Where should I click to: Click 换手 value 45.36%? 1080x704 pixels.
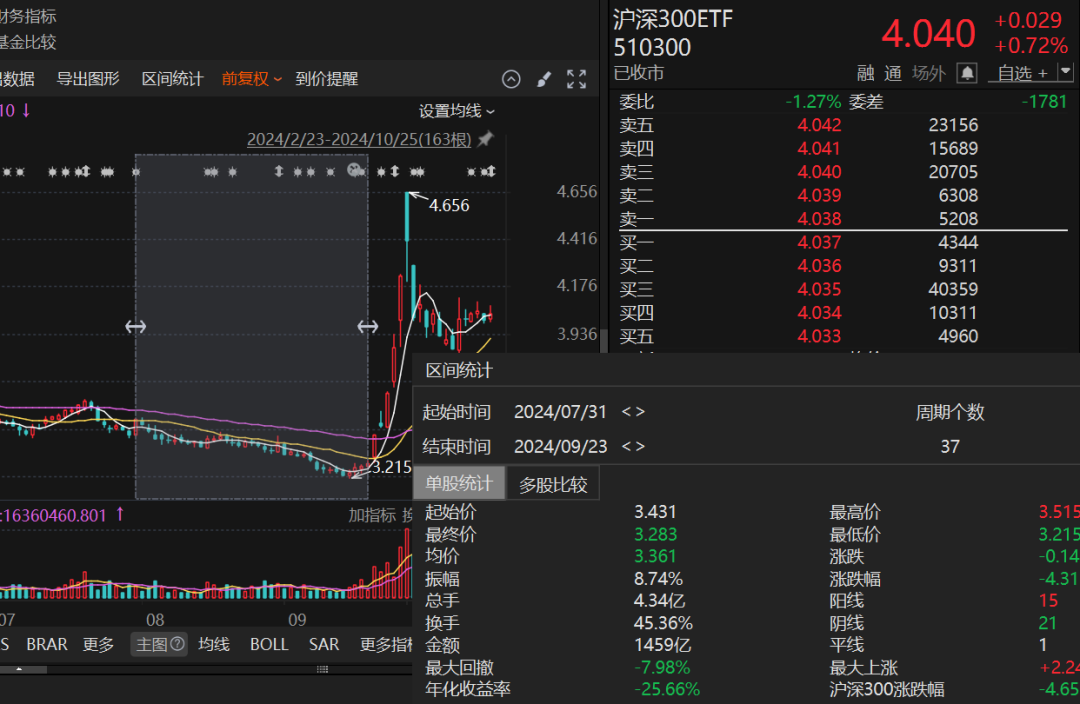tap(663, 623)
